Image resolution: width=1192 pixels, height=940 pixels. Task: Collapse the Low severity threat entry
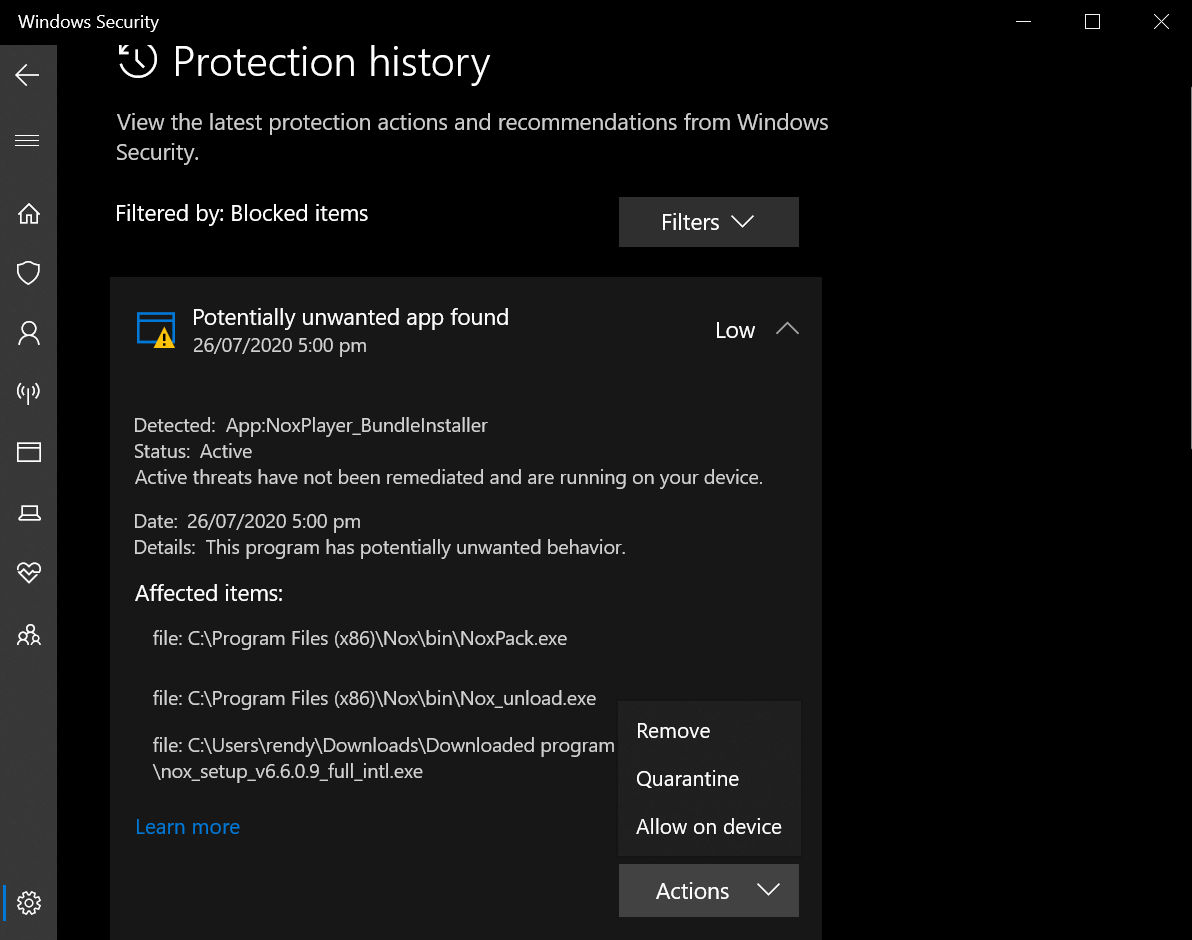pos(787,330)
